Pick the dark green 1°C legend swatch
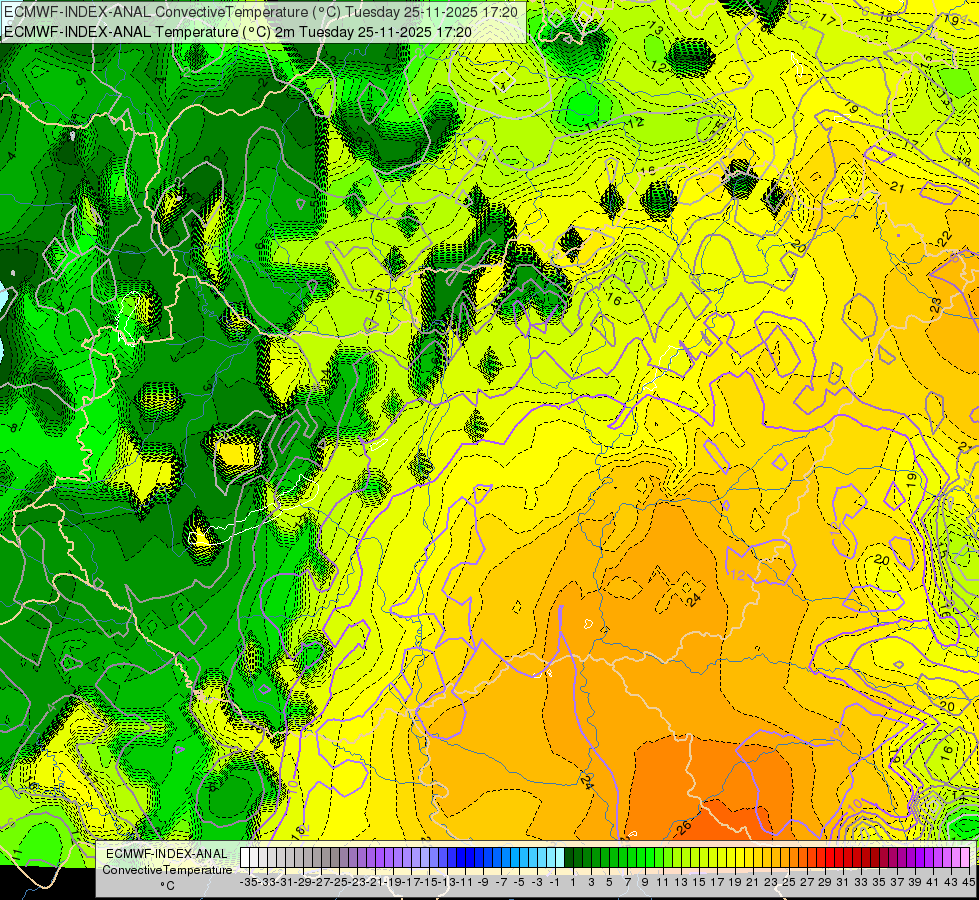 [x=569, y=857]
